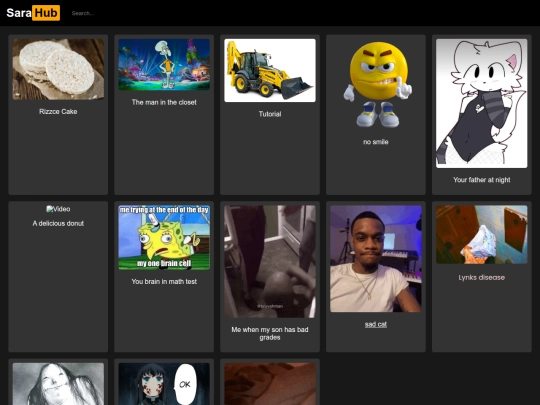
Task: Click the 'Tutorial' title
Action: [x=270, y=114]
